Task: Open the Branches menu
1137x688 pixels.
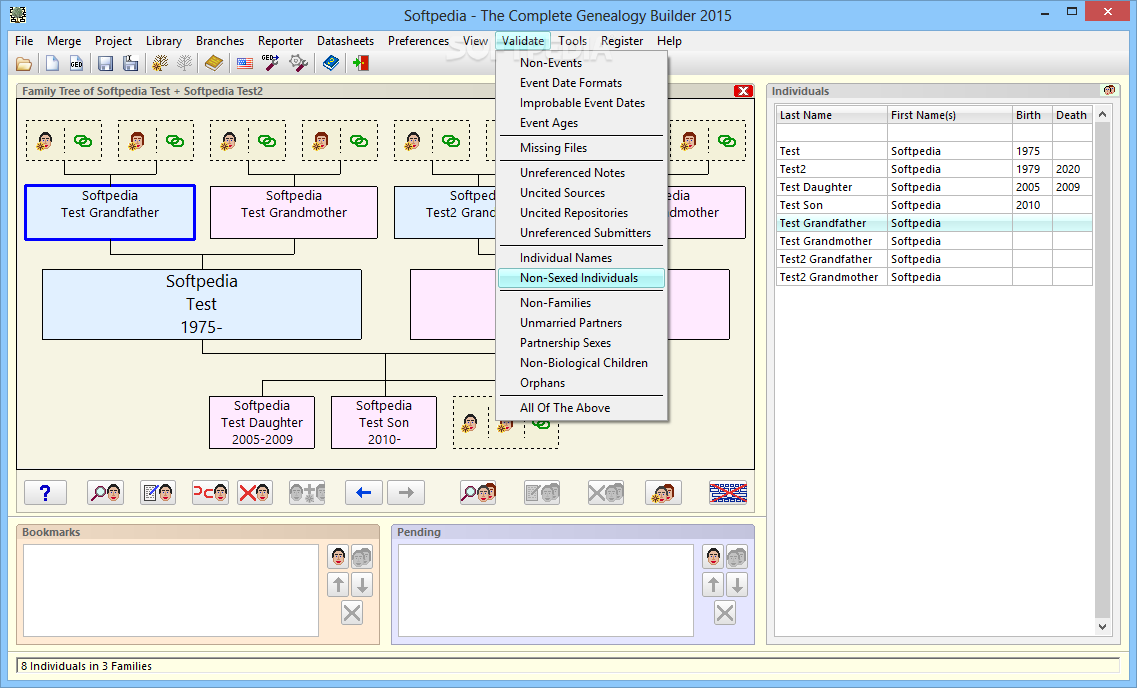Action: coord(220,41)
